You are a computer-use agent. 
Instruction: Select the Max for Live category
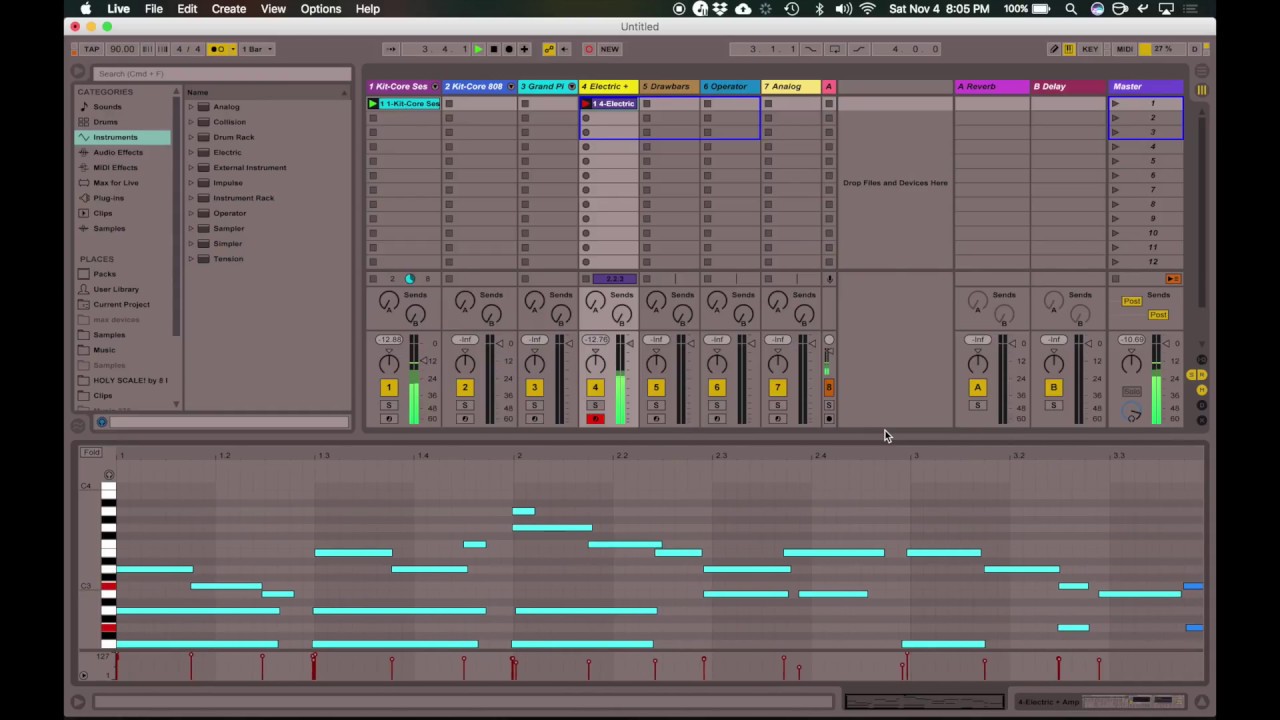[116, 182]
